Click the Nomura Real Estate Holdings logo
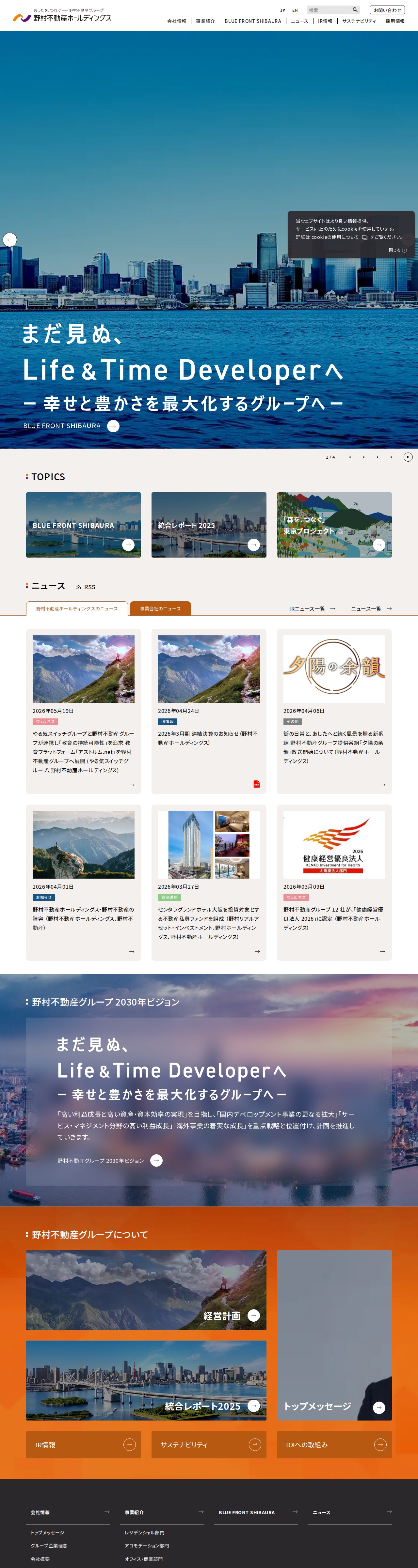The image size is (418, 1568). click(62, 16)
